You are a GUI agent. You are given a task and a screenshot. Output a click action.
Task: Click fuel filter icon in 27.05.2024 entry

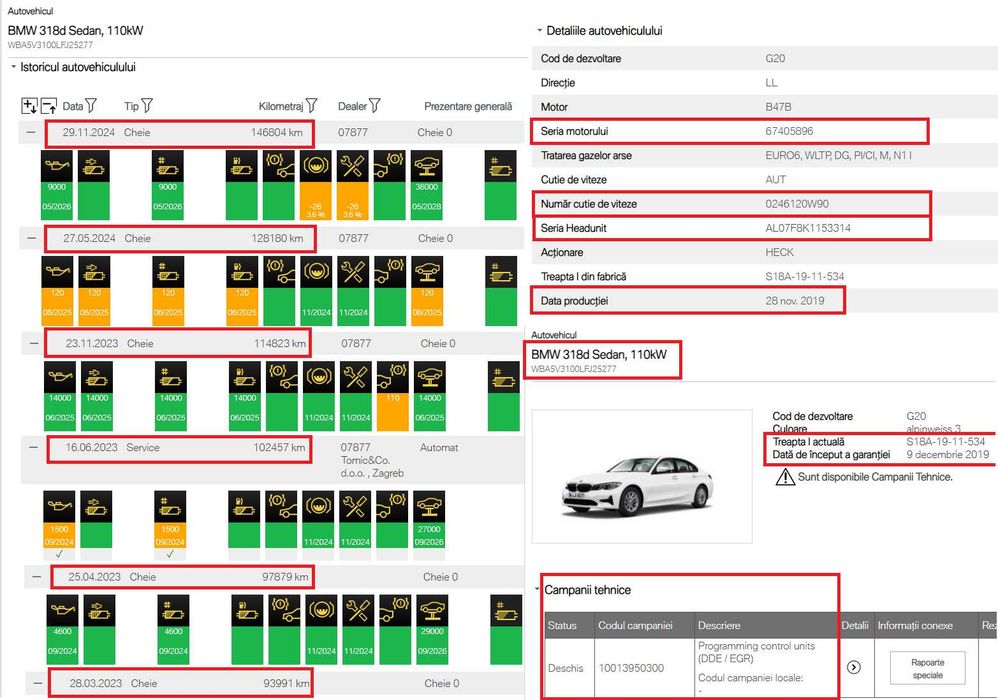(x=242, y=272)
